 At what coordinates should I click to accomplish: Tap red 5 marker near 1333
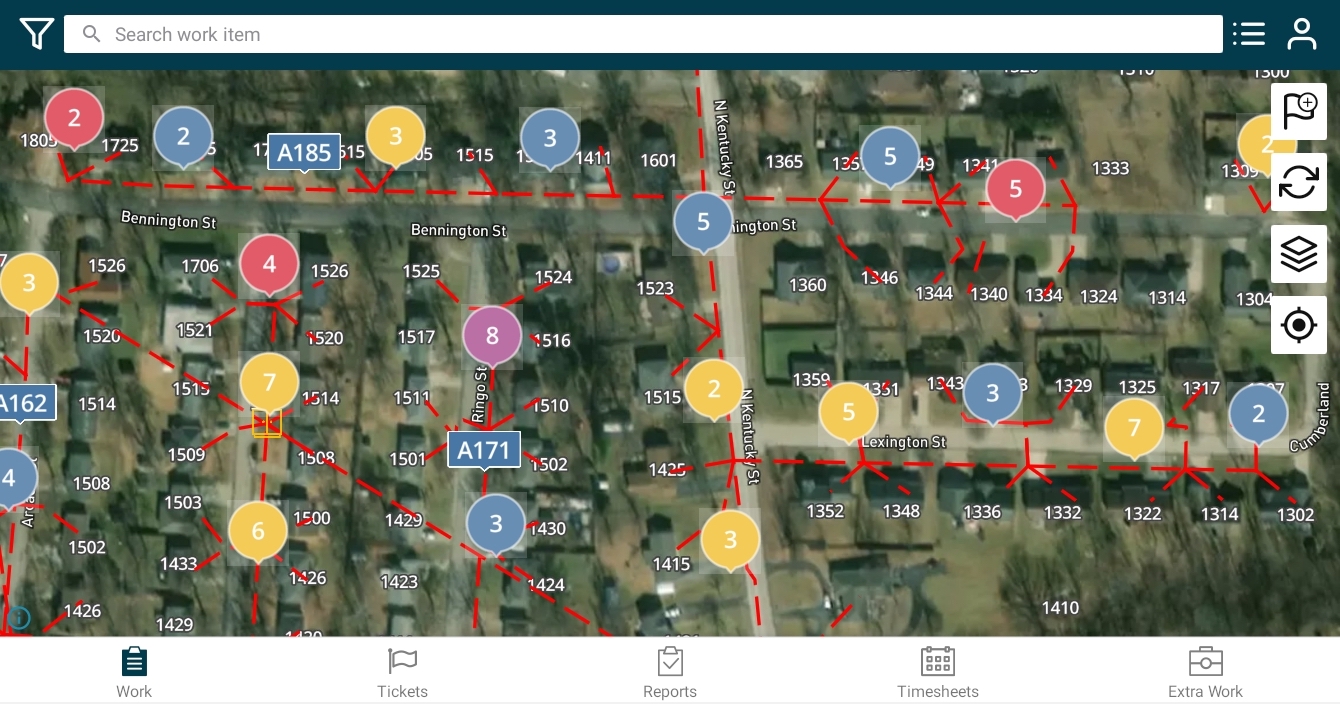pos(1016,190)
